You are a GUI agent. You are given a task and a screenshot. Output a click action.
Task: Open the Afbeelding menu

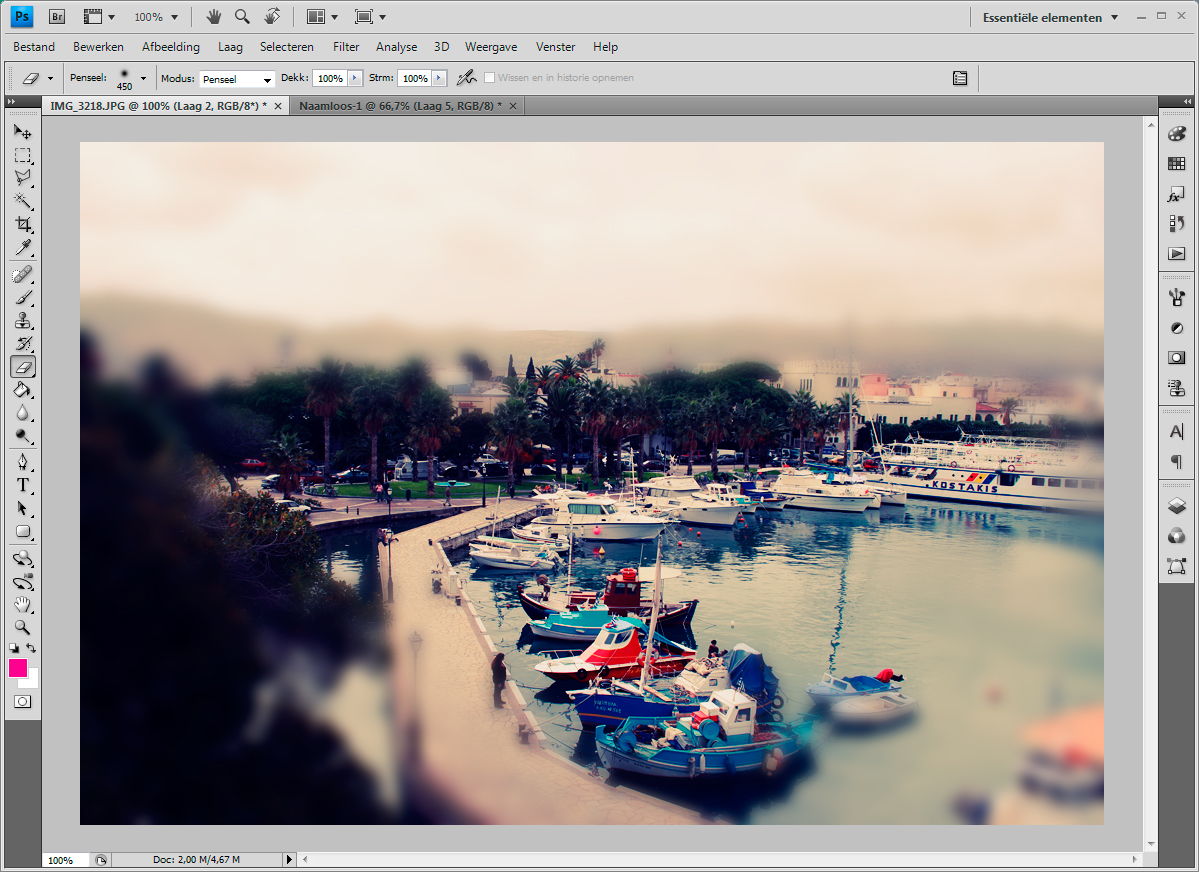(x=171, y=47)
